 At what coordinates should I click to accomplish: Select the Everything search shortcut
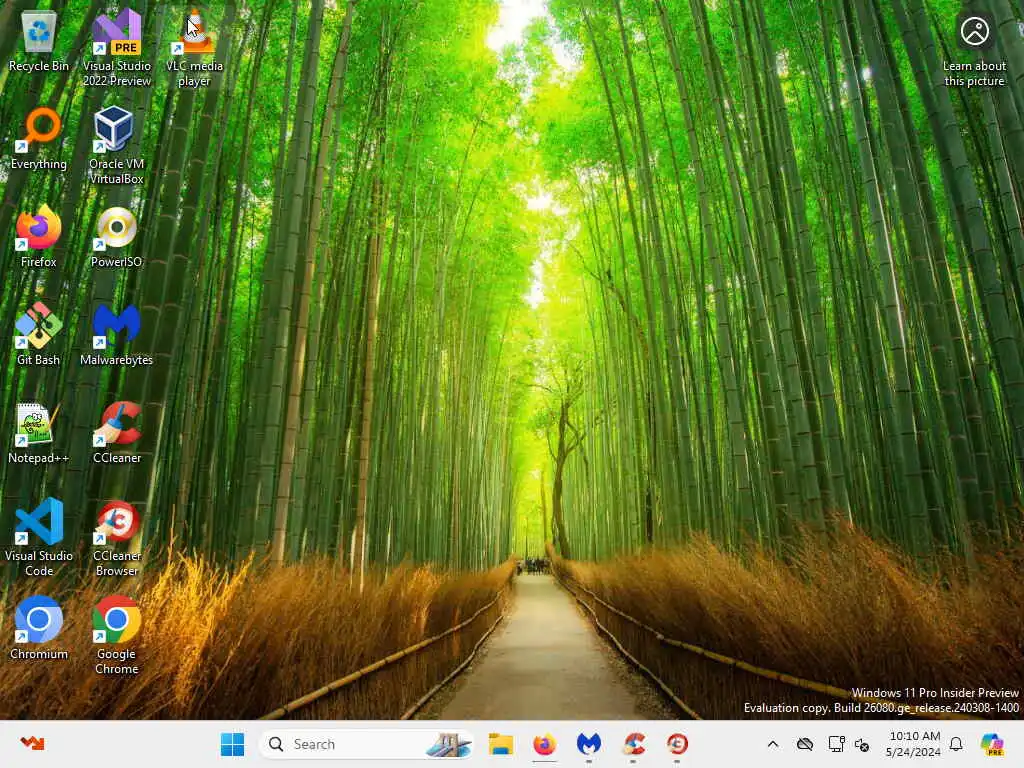point(39,138)
